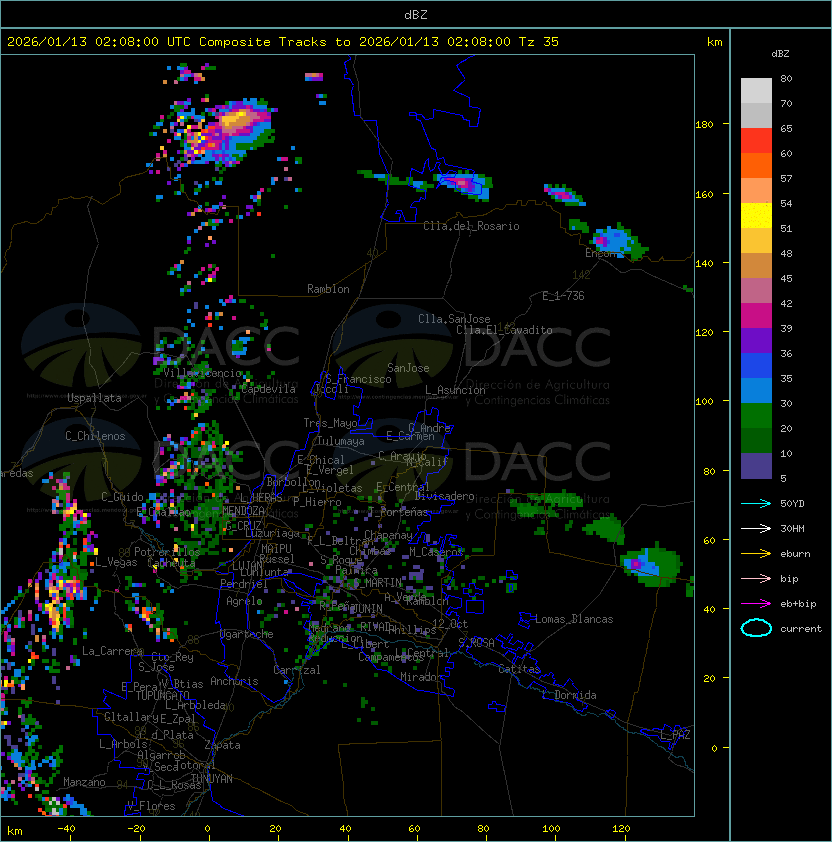Click the yellow eburn arrow in legend
The width and height of the screenshot is (832, 842).
[756, 554]
